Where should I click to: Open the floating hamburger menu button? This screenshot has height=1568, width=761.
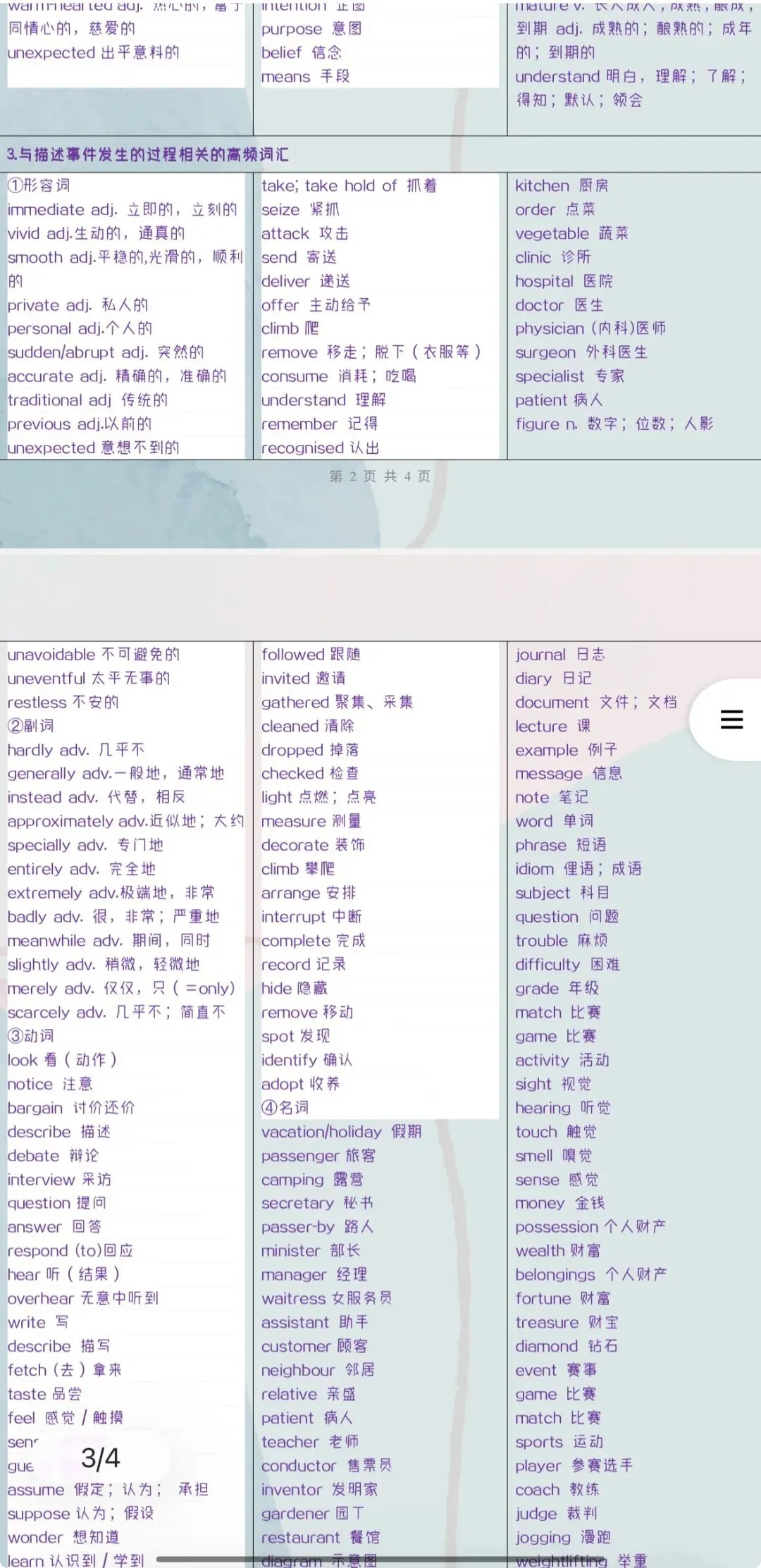(731, 720)
